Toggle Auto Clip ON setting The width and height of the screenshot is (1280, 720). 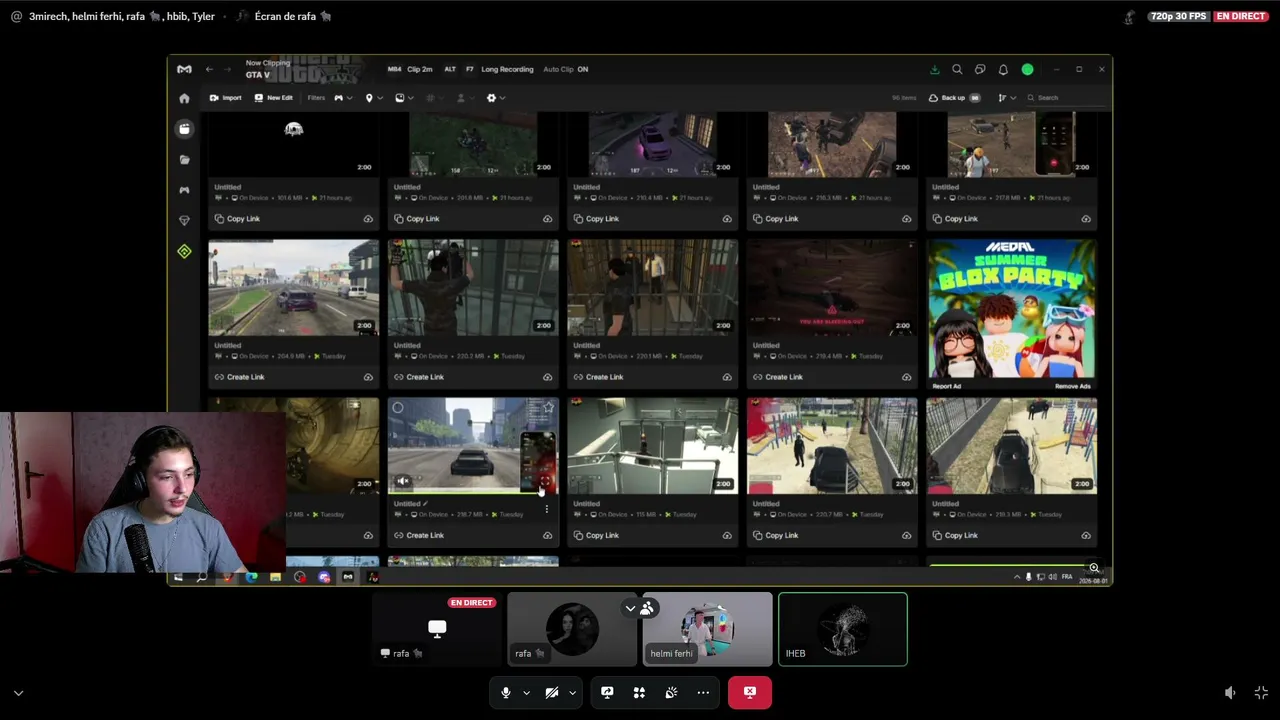(566, 70)
